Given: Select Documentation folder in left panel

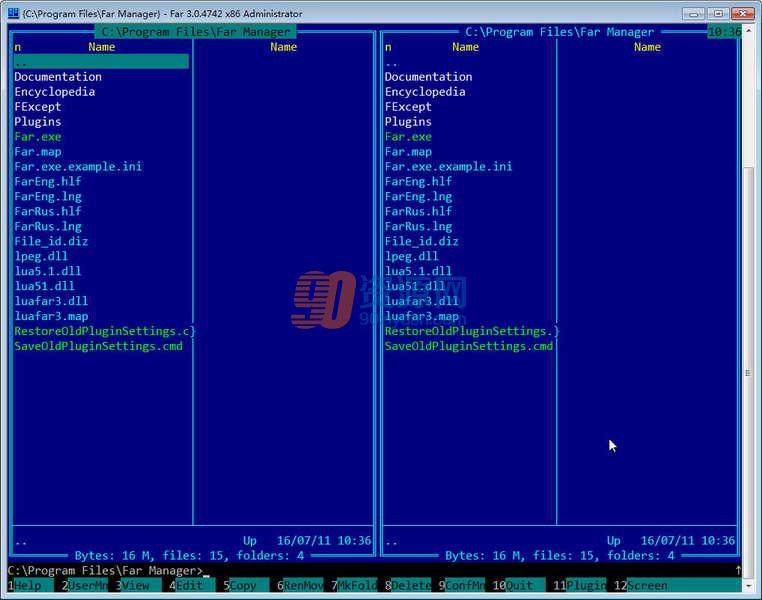Looking at the screenshot, I should click(x=58, y=77).
